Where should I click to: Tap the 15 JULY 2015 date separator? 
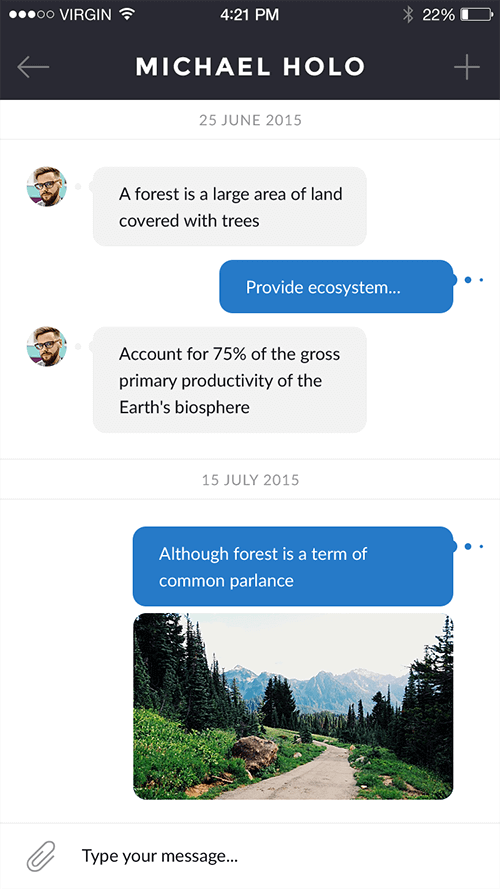coord(250,480)
